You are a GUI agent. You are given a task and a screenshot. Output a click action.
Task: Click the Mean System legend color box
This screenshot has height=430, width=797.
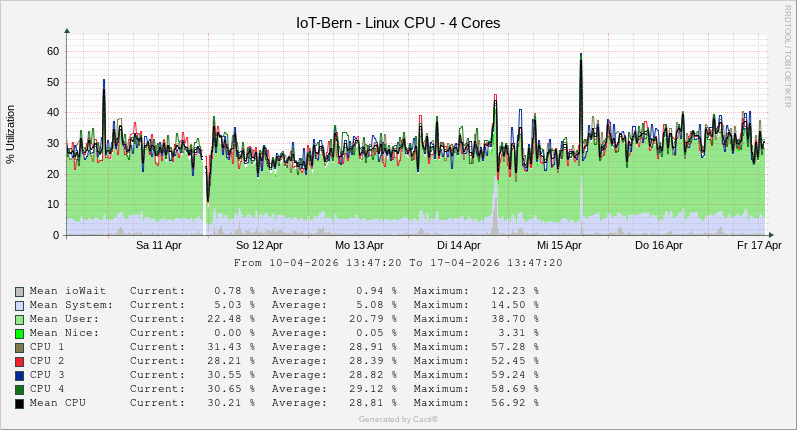coord(20,305)
